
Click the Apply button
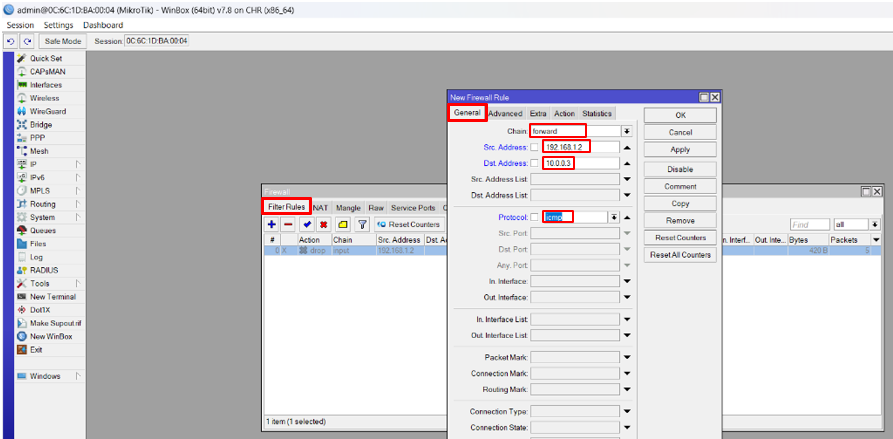(680, 150)
